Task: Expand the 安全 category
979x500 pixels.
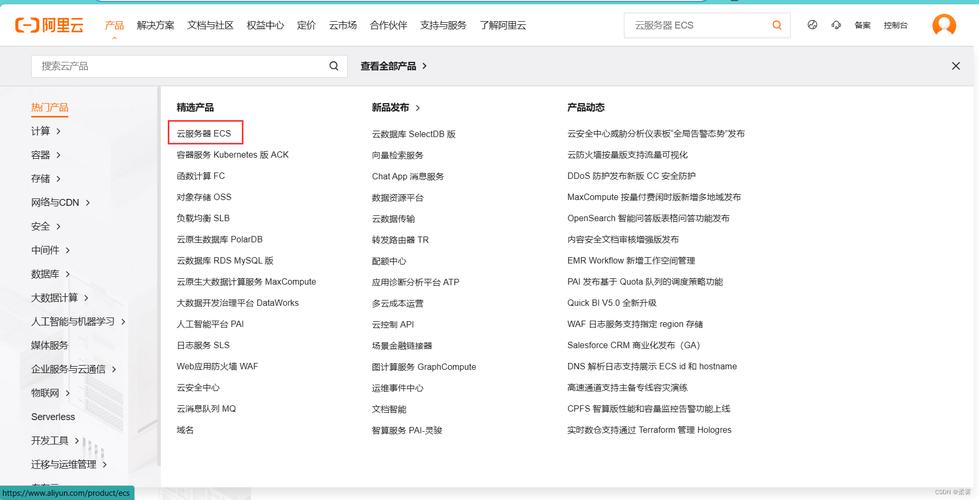Action: point(46,226)
